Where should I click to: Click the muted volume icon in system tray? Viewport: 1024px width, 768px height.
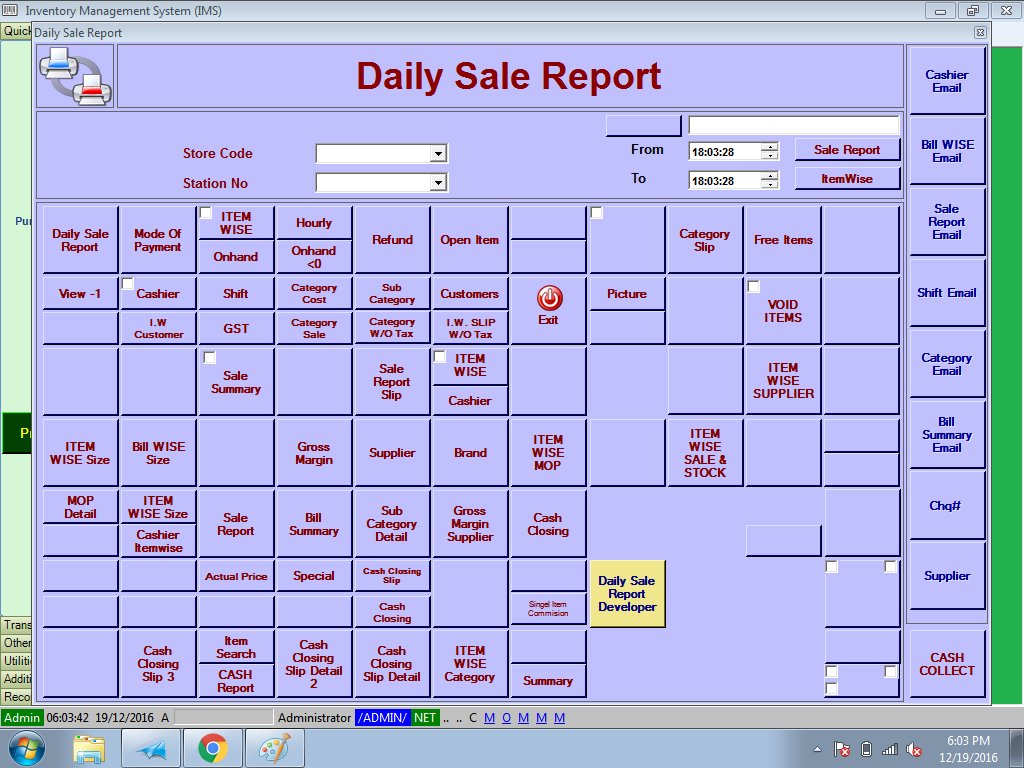click(x=913, y=749)
